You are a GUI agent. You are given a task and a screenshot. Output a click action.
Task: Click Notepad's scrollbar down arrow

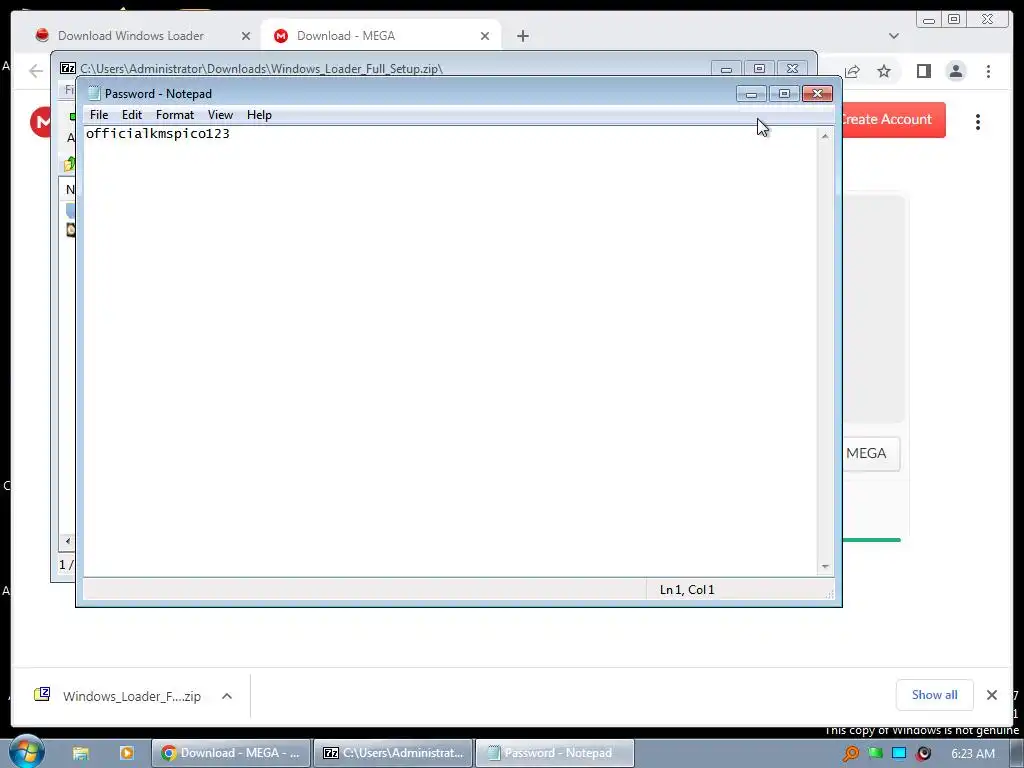click(825, 566)
